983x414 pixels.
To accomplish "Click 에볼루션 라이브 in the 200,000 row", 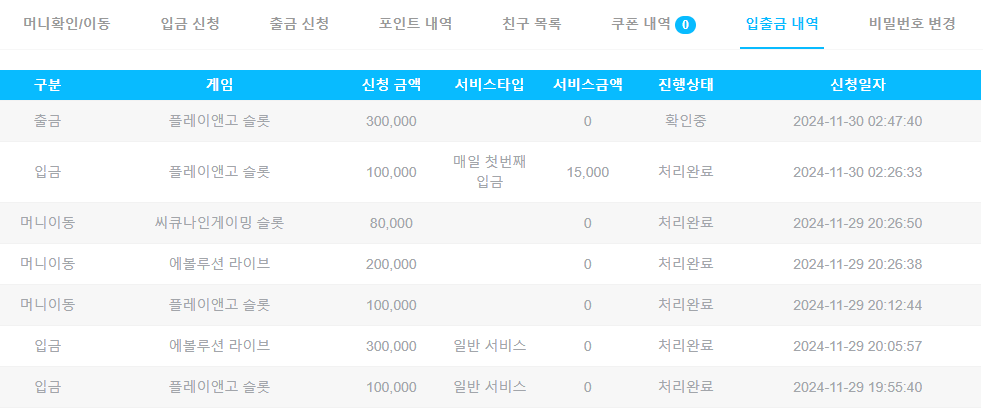I will [x=219, y=264].
